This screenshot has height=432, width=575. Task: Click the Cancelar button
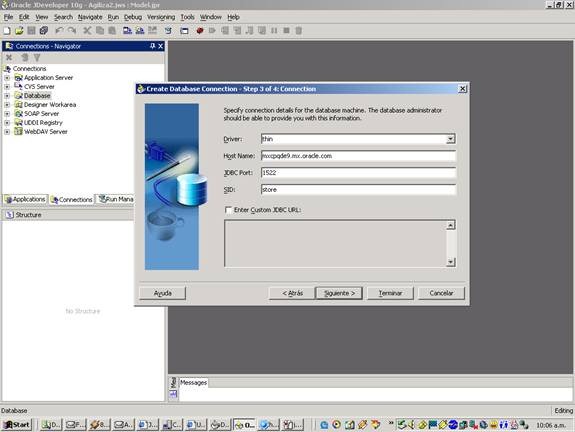441,293
